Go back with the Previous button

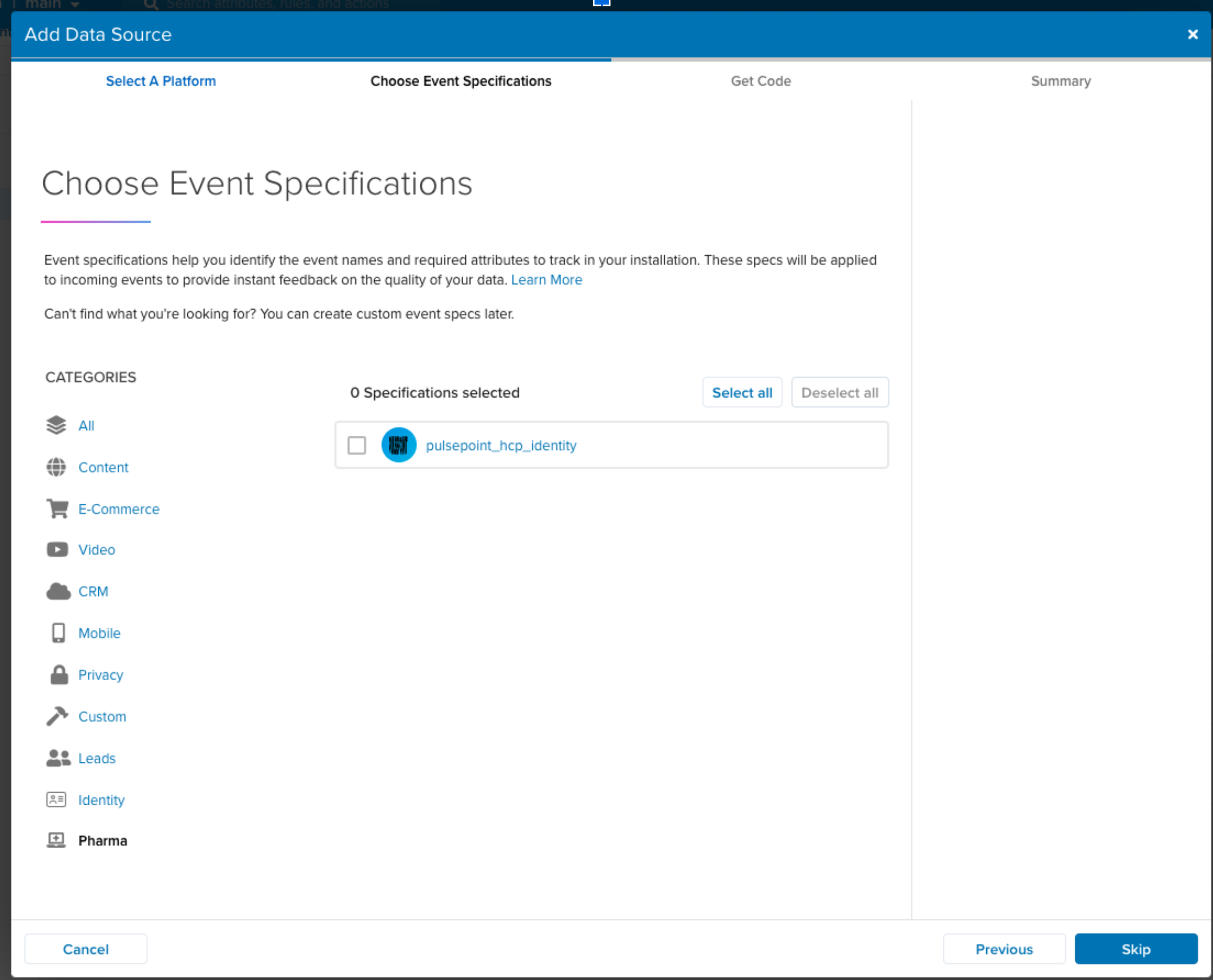tap(1003, 949)
